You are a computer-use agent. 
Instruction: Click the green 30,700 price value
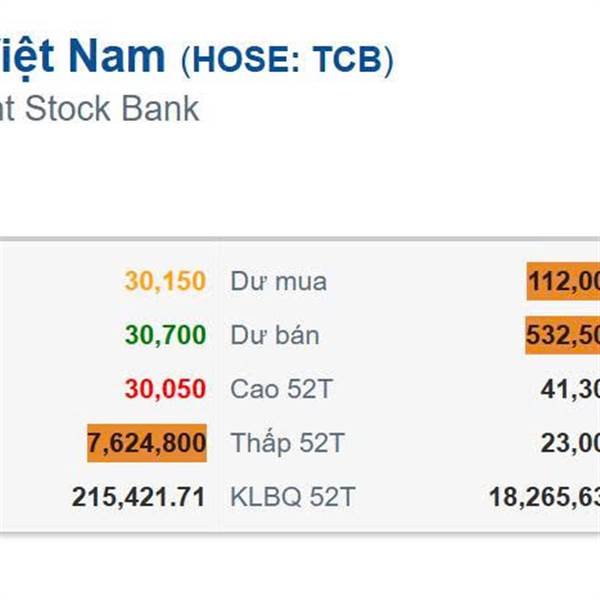click(x=165, y=335)
